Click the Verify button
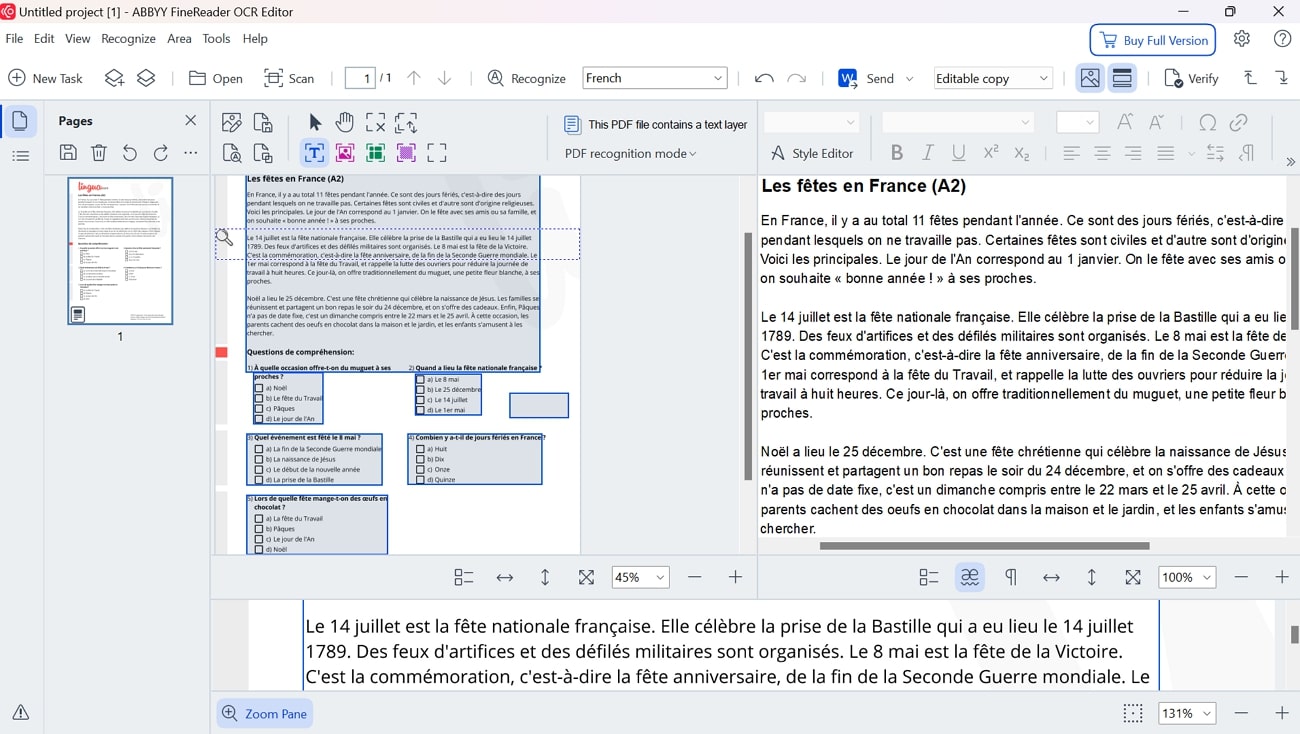Image resolution: width=1300 pixels, height=734 pixels. coord(1192,78)
